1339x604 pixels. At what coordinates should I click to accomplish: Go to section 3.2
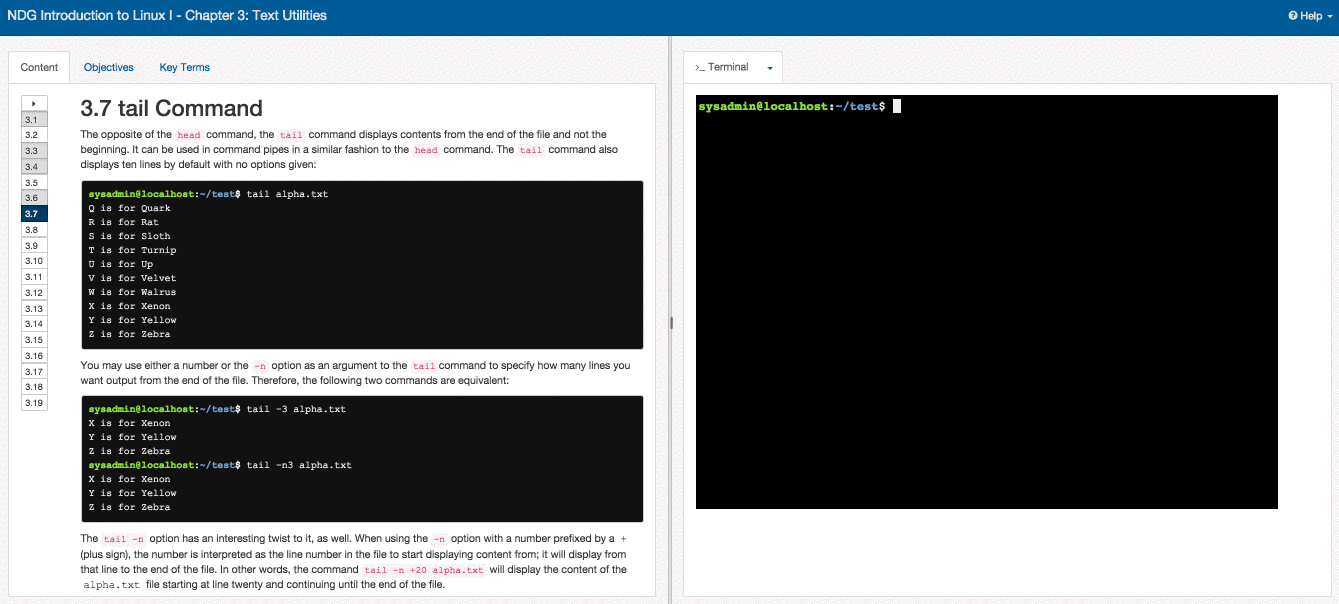34,134
